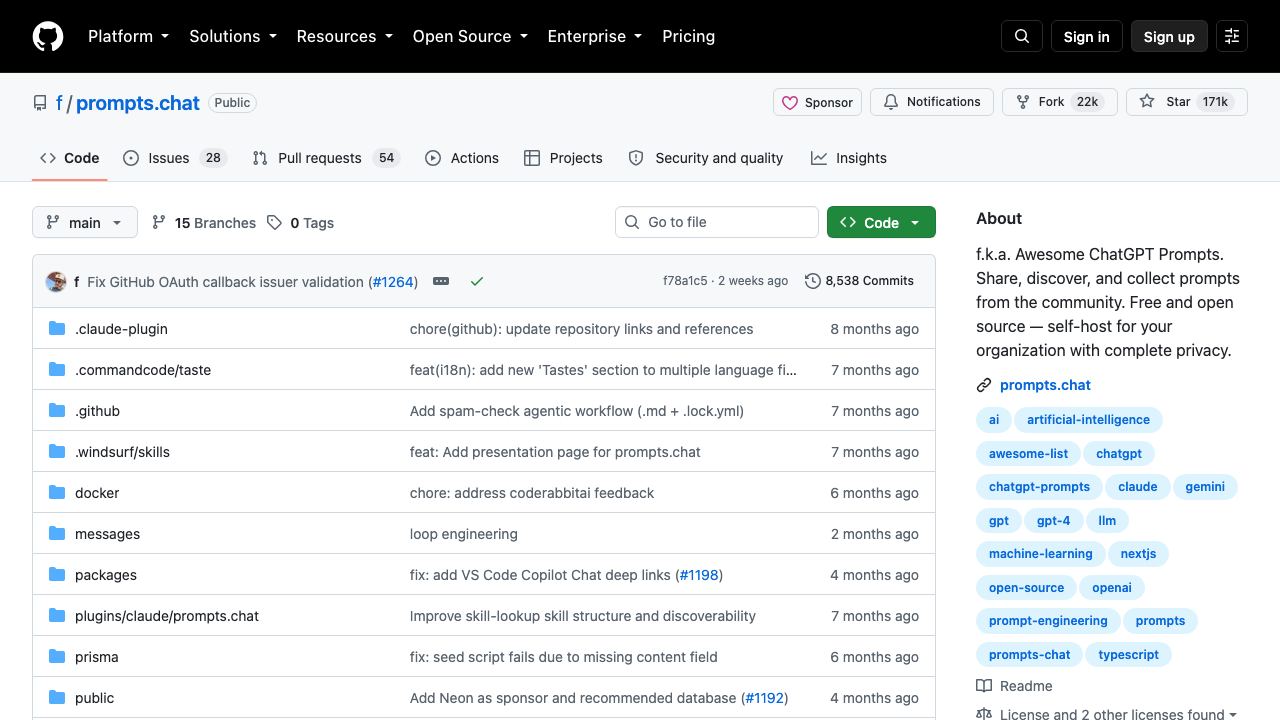Click the Sign in button
Viewport: 1280px width, 720px height.
(1086, 36)
